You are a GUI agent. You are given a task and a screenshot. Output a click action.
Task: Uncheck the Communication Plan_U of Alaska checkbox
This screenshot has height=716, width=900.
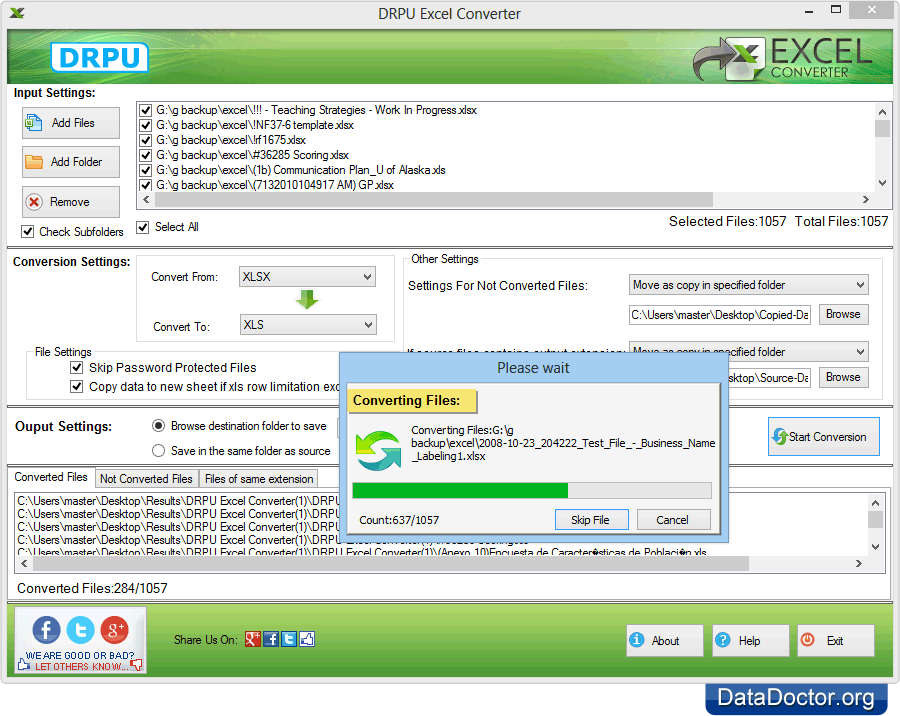pyautogui.click(x=146, y=170)
